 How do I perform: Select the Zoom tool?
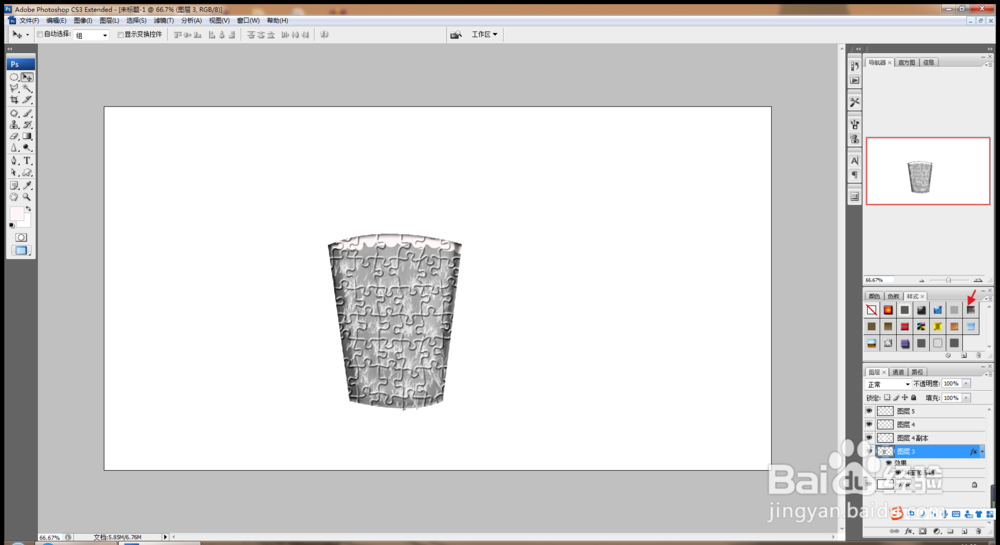coord(27,197)
